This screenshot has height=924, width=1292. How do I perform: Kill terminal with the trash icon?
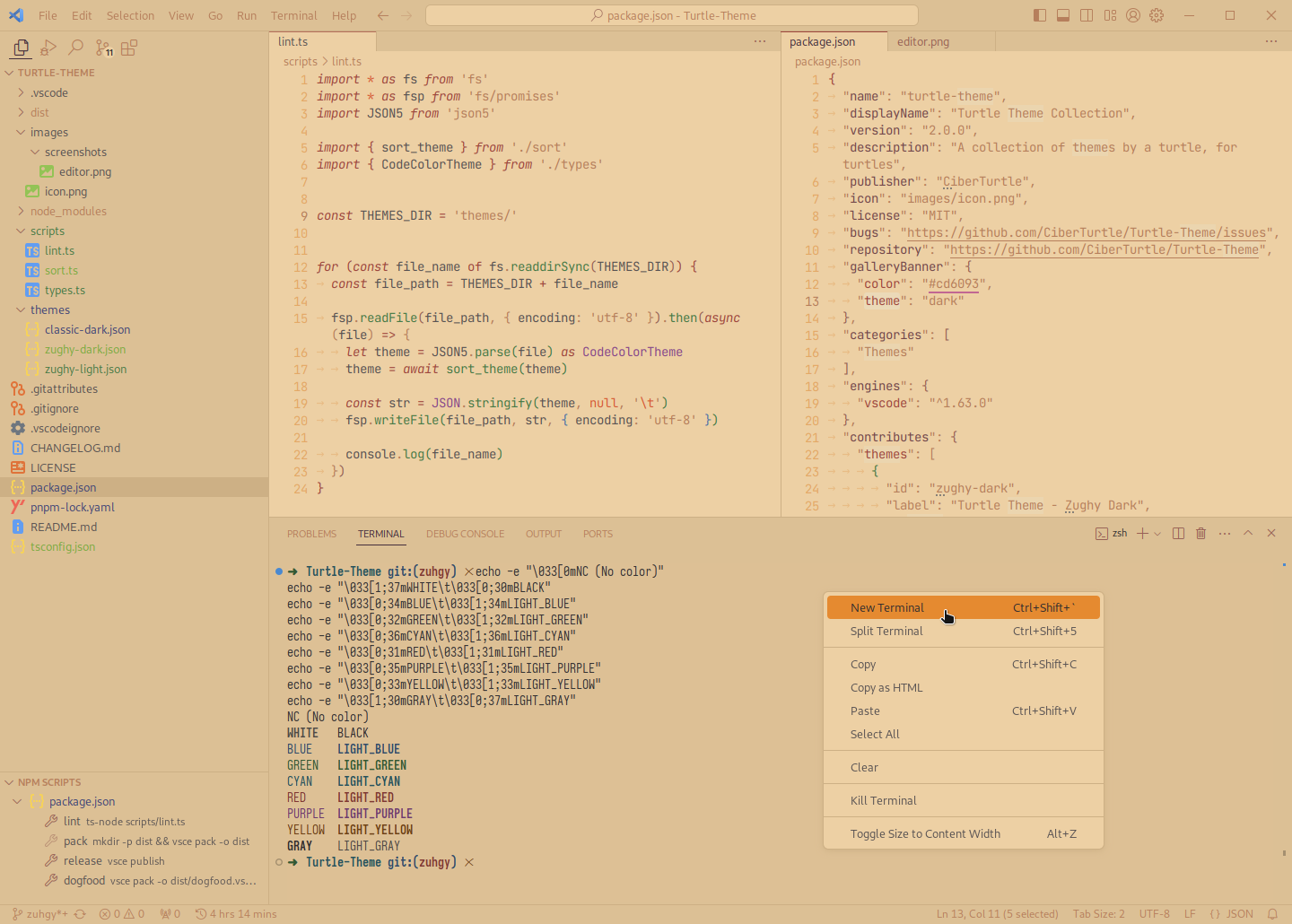[x=1201, y=533]
